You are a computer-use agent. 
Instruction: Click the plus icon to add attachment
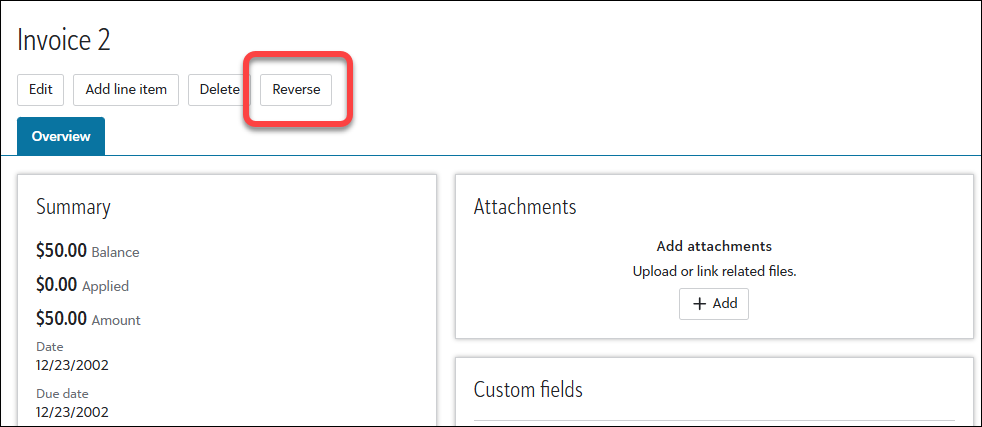[700, 304]
